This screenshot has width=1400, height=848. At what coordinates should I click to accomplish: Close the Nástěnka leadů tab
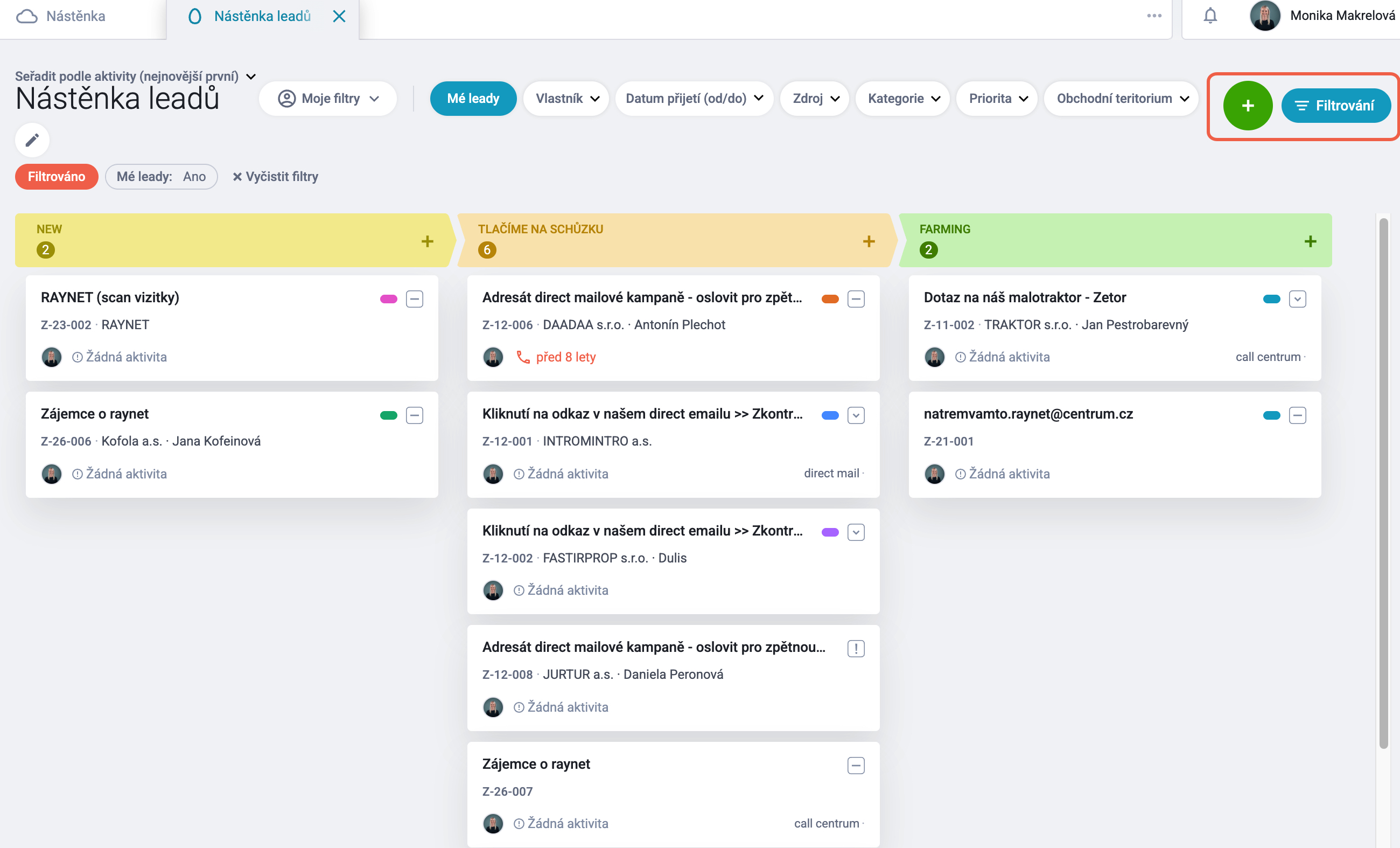339,16
